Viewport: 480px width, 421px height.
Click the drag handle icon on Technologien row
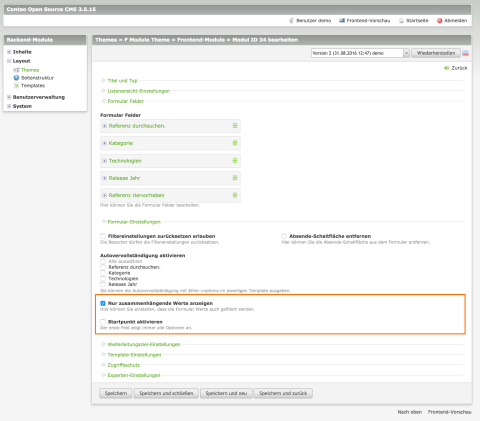click(235, 161)
